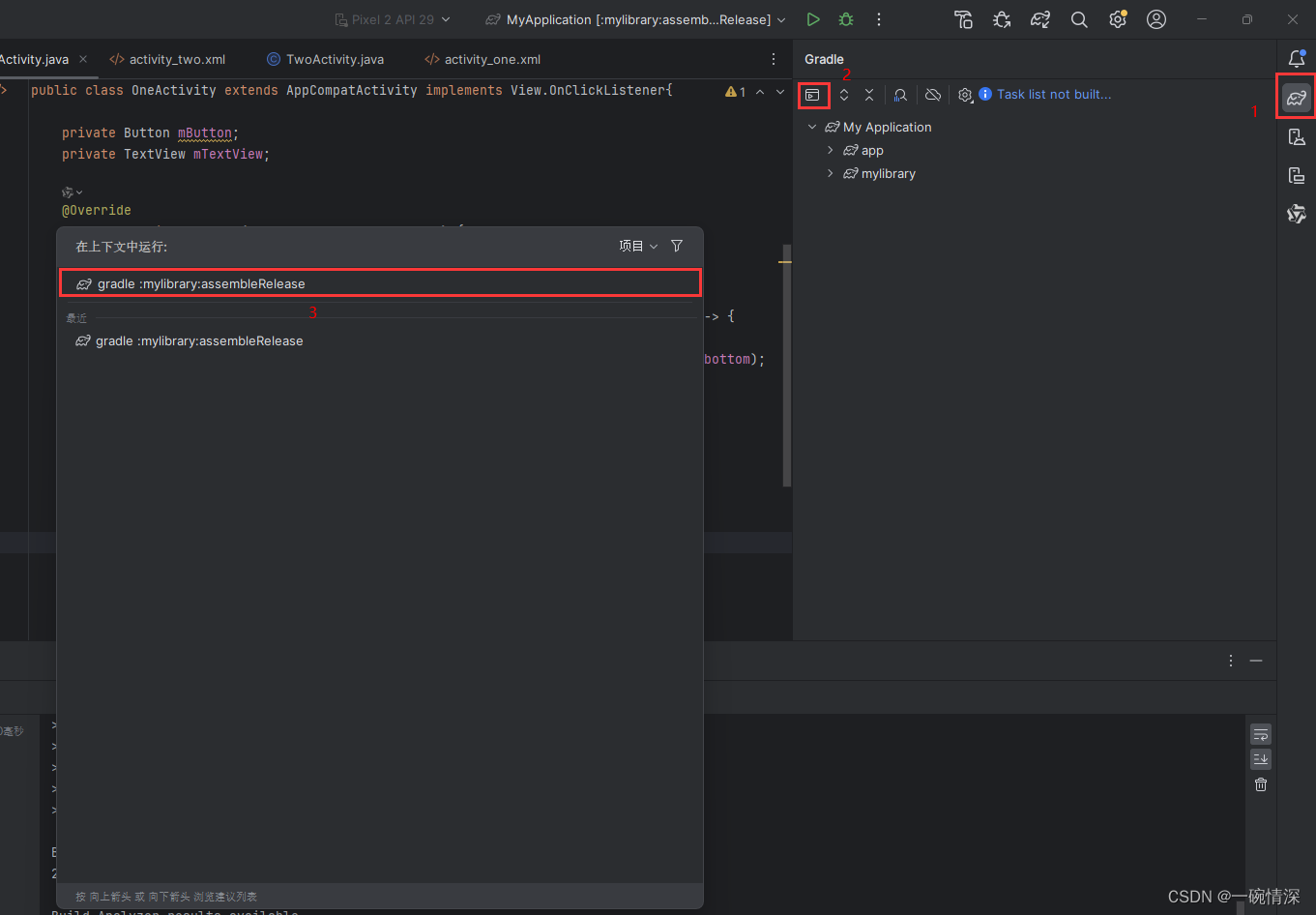Jump to previous highlighted error arrow
1316x915 pixels.
[x=760, y=92]
